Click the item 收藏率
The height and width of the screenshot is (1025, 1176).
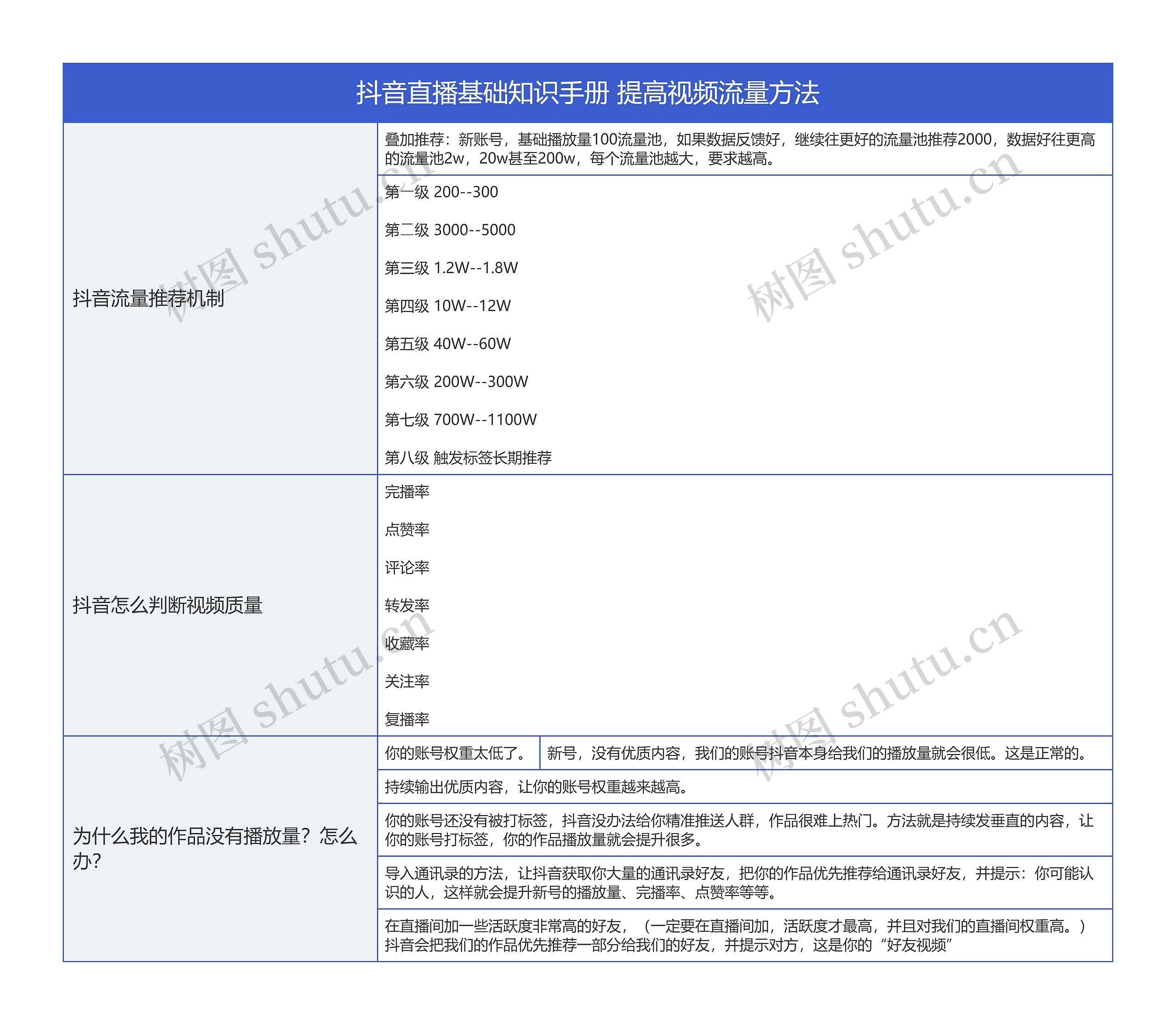(407, 643)
